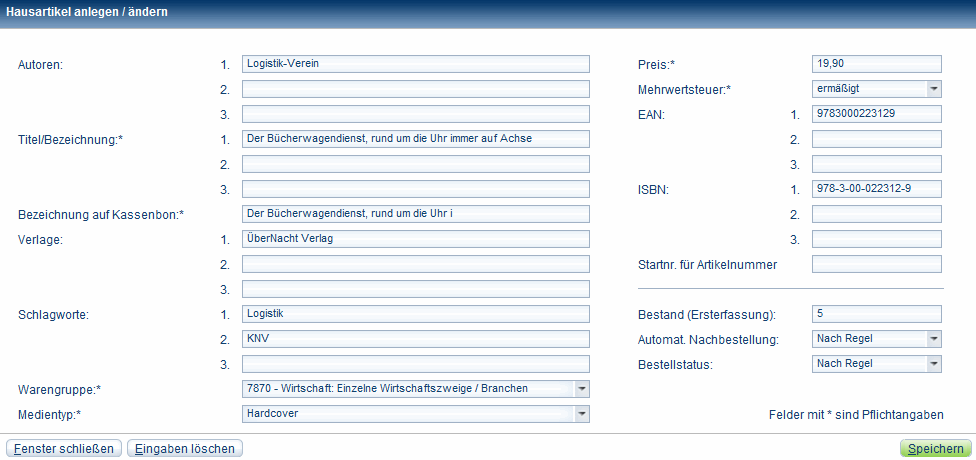This screenshot has width=976, height=460.
Task: Focus the first EAN field 9783000223129
Action: [x=876, y=114]
